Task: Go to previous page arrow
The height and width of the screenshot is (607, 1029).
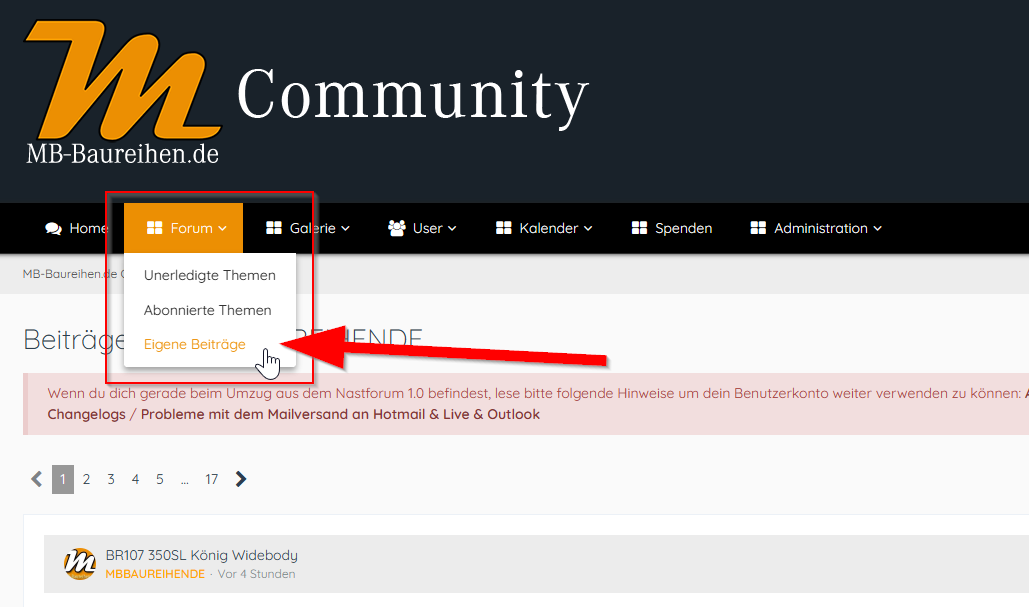Action: coord(37,479)
